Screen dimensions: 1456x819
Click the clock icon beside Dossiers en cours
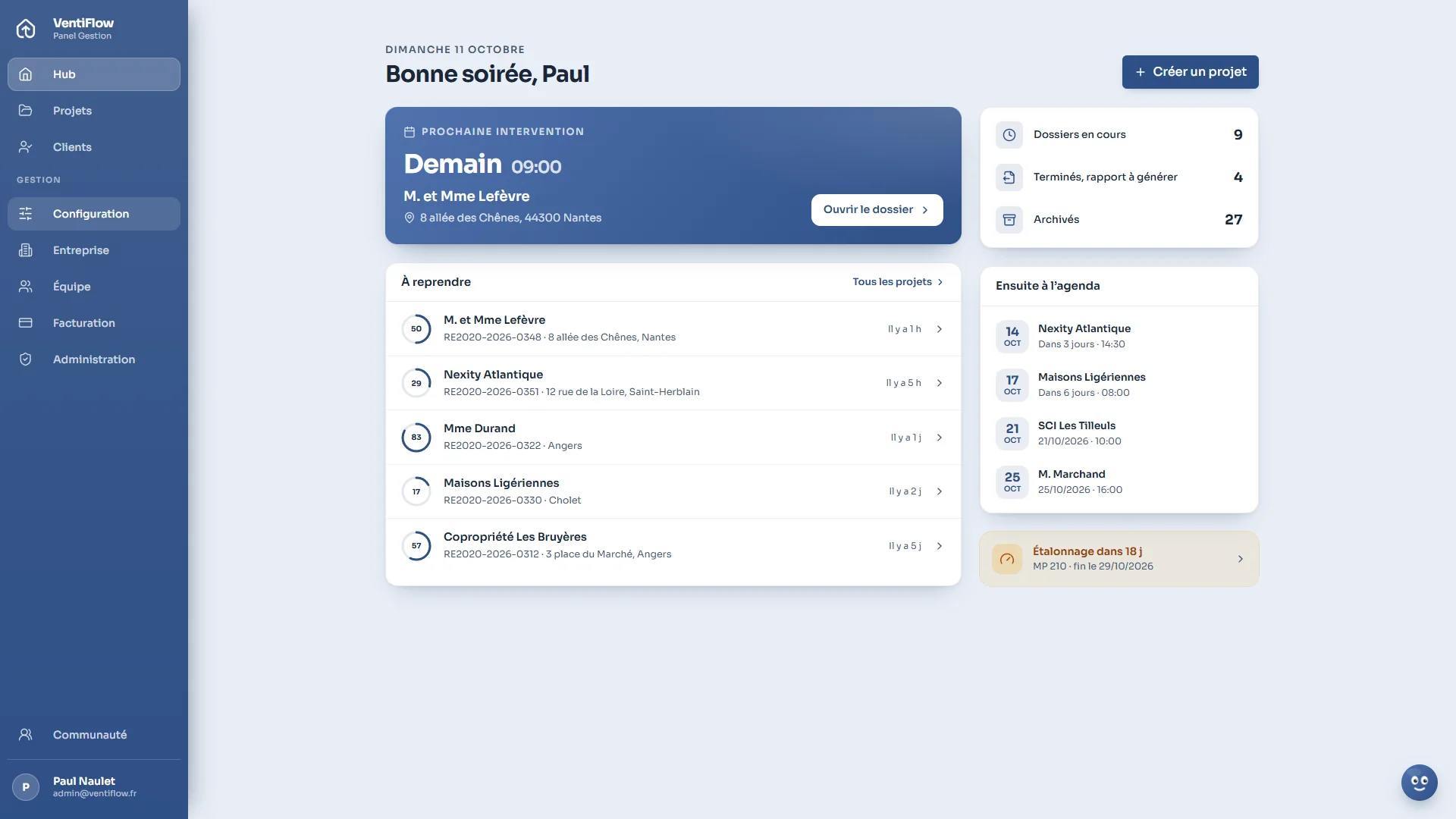click(1009, 135)
